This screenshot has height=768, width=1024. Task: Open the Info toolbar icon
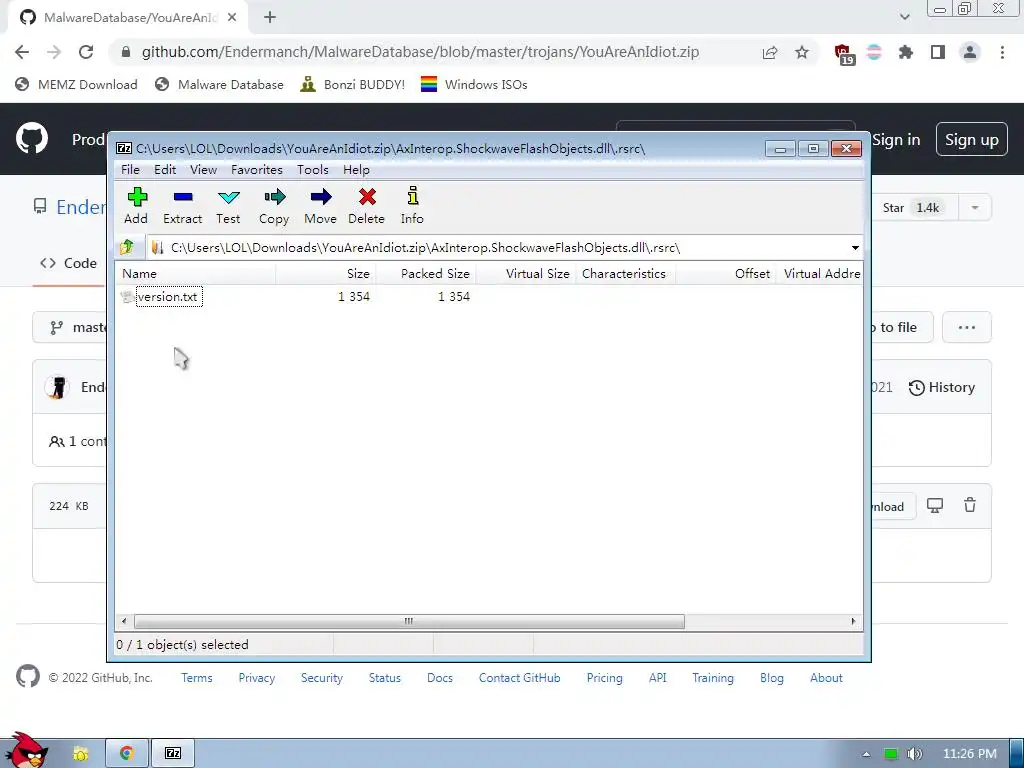412,206
